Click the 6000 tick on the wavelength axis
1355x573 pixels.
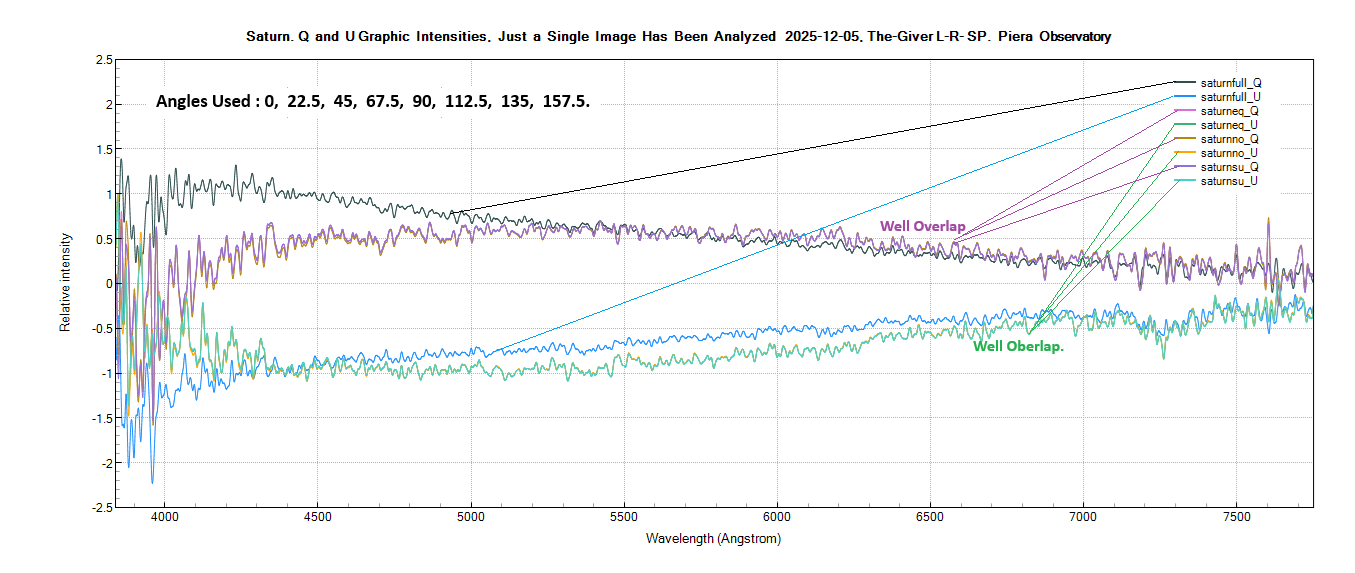click(777, 518)
